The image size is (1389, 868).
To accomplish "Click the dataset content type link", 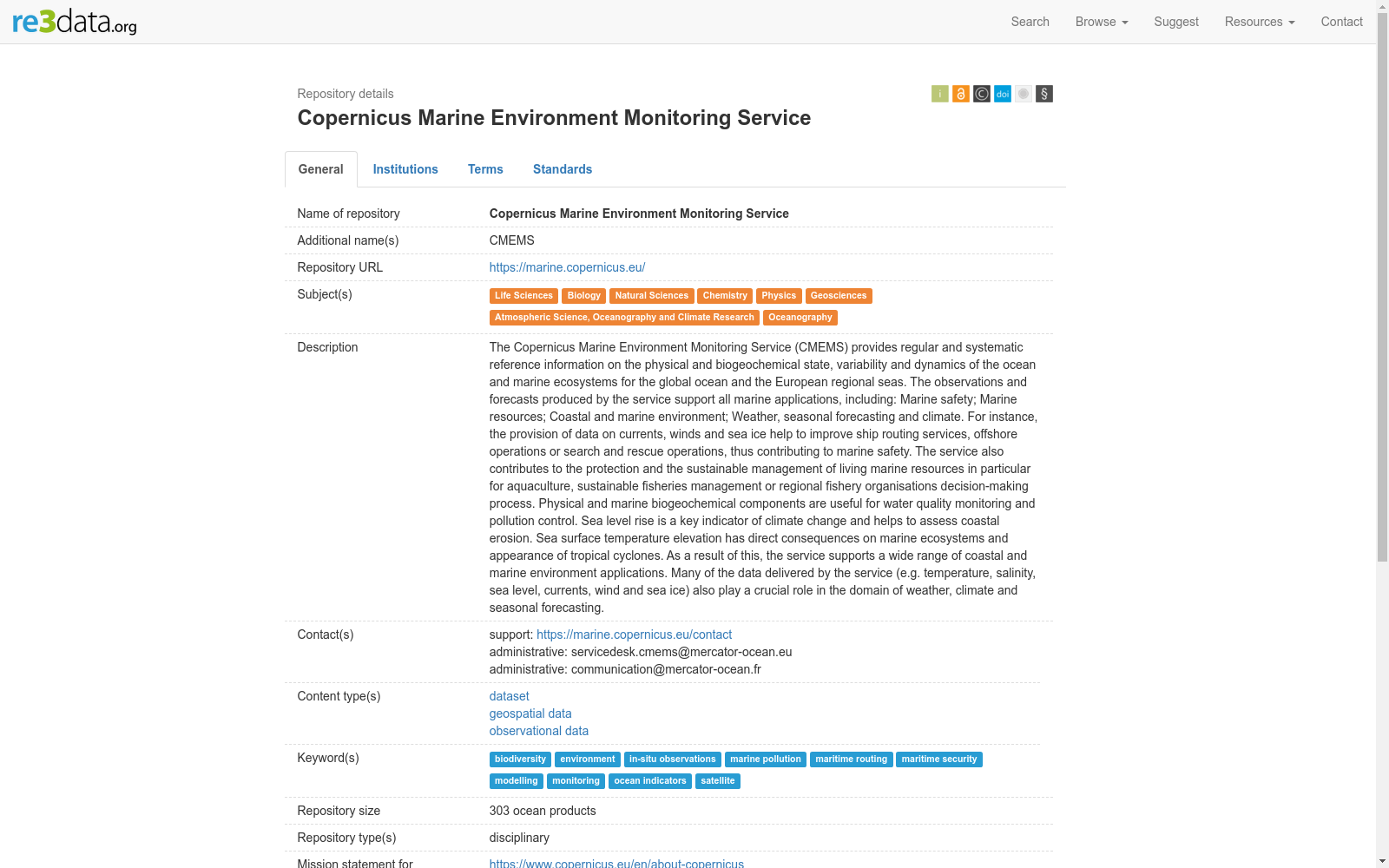I will (509, 696).
